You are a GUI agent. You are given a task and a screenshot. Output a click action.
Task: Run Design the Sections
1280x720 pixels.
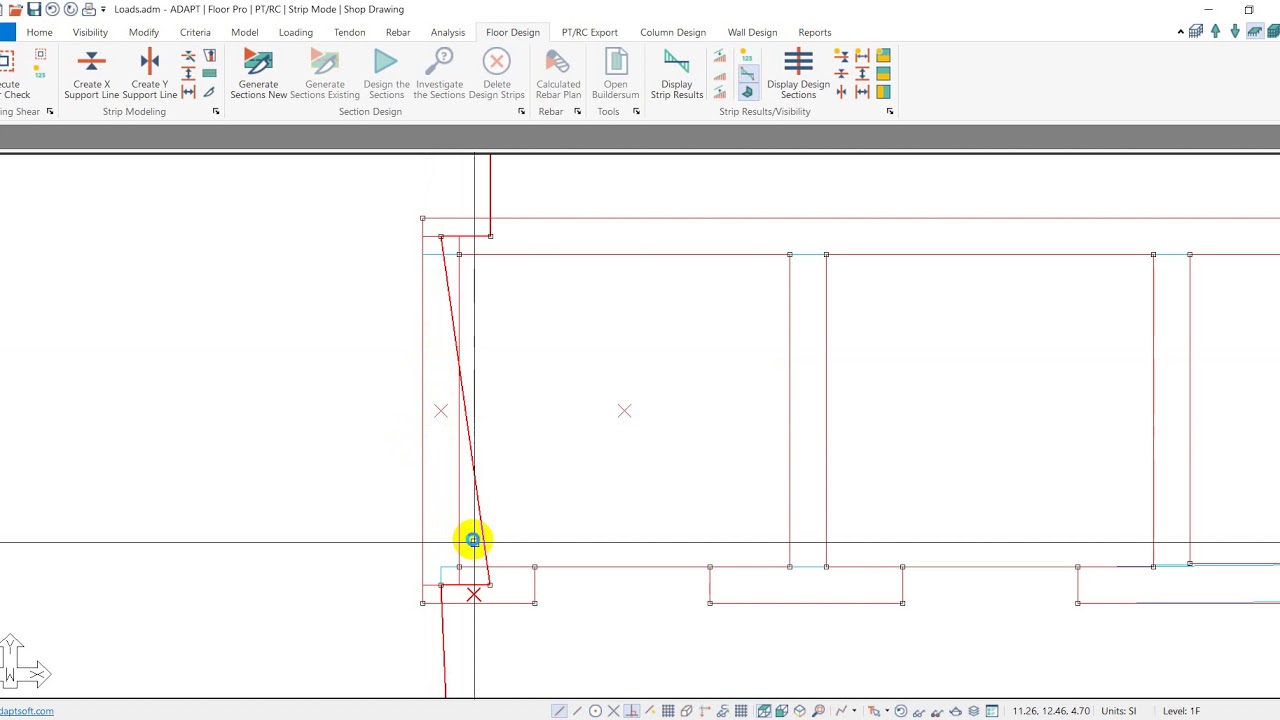(x=386, y=76)
